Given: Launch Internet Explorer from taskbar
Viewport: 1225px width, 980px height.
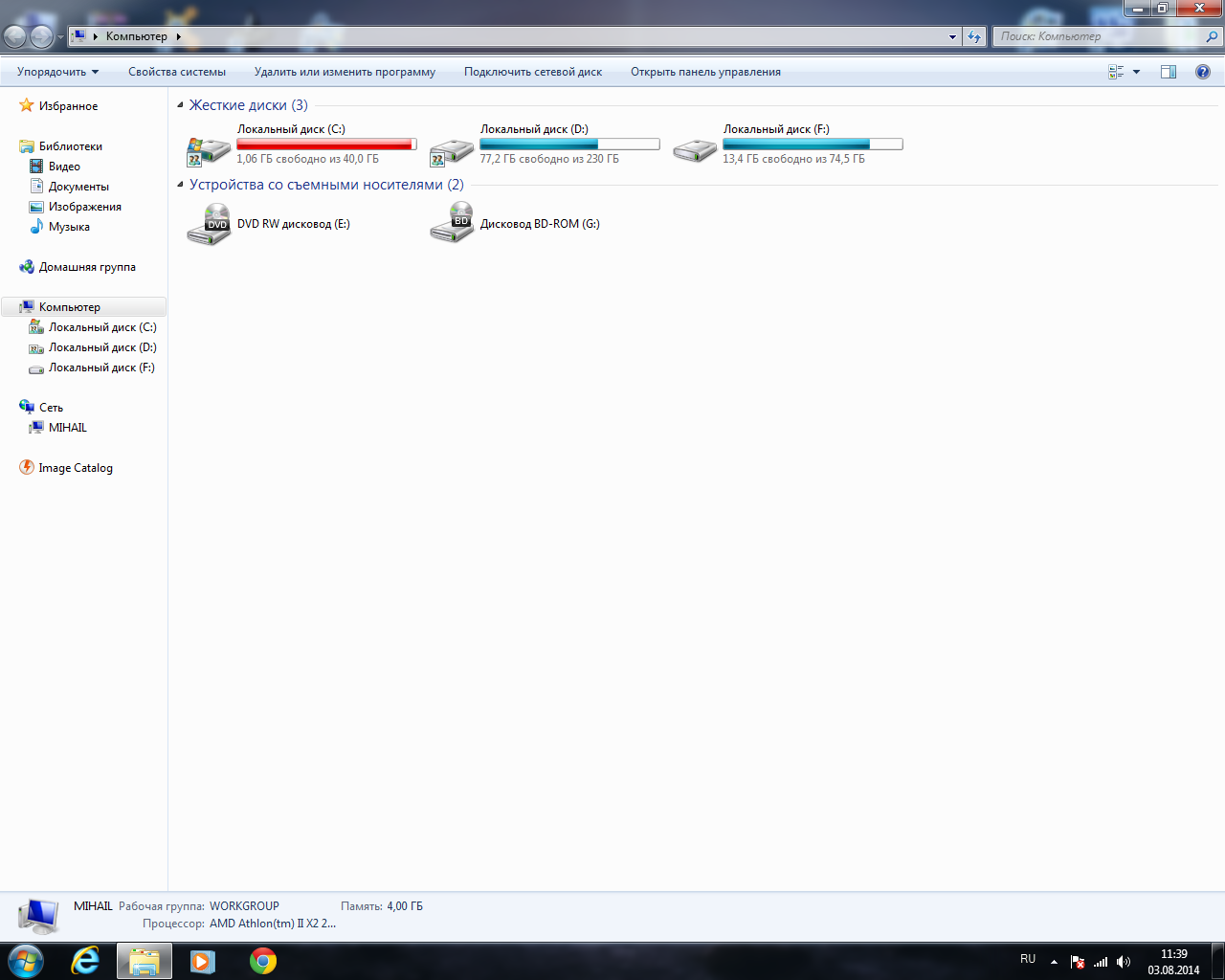Looking at the screenshot, I should (x=85, y=961).
